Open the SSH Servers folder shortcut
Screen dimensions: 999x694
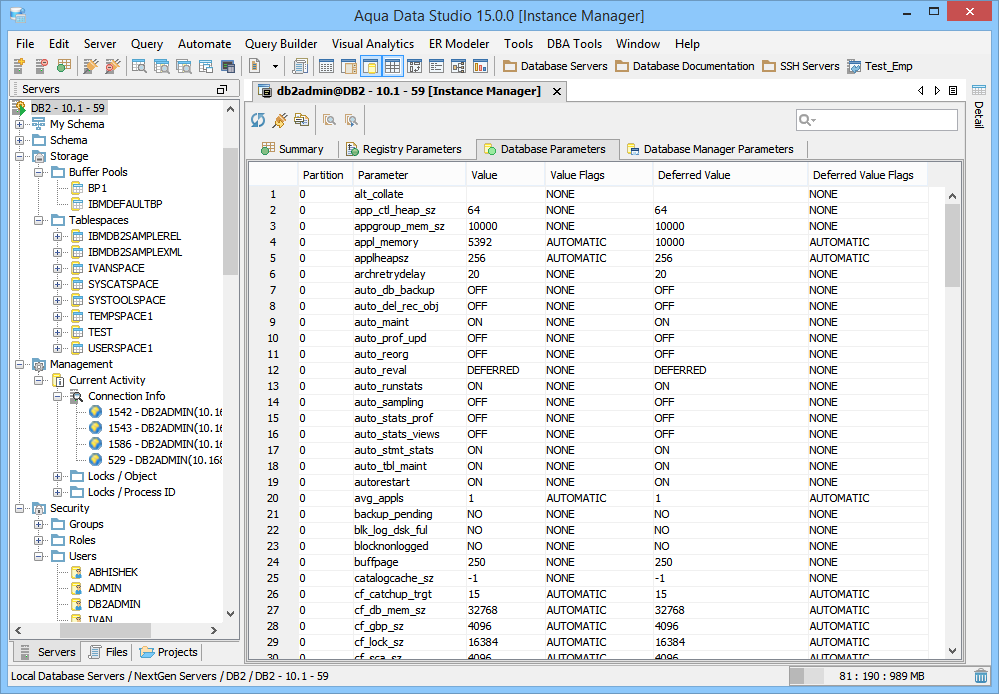coord(800,67)
